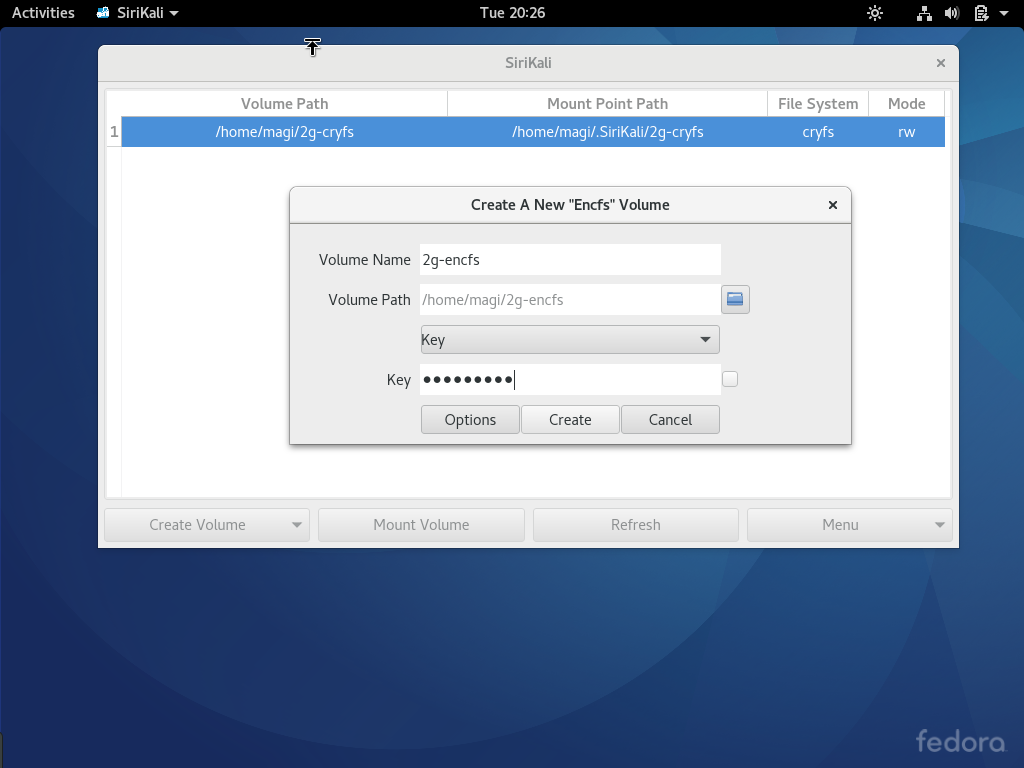Click the rw mode cell
The width and height of the screenshot is (1024, 768).
tap(906, 132)
